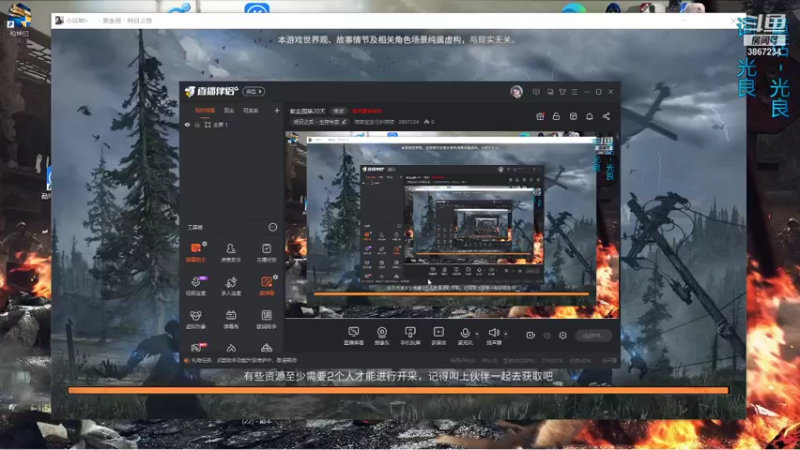
Task: Edit the 明日之后 game category tag
Action: 320,122
